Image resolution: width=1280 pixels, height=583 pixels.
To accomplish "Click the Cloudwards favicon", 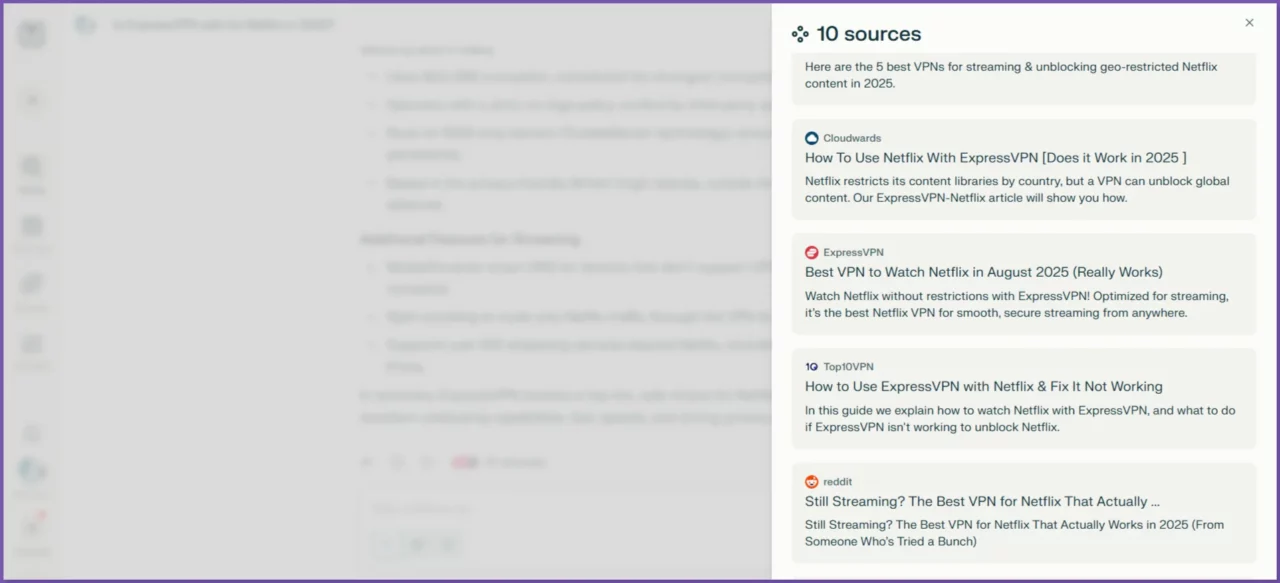I will [x=812, y=138].
